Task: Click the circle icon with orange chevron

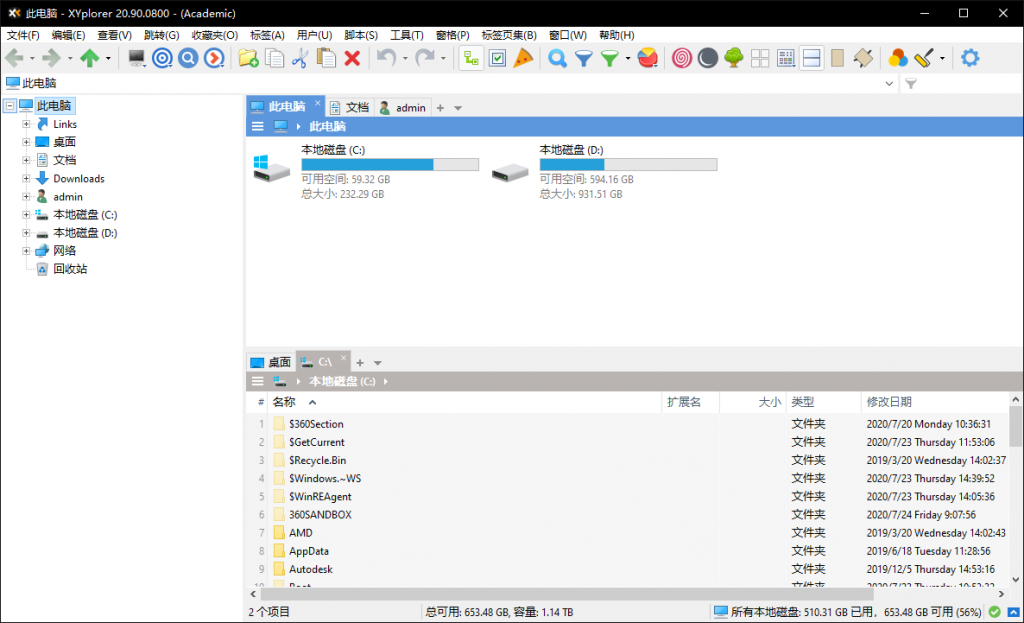Action: 214,58
